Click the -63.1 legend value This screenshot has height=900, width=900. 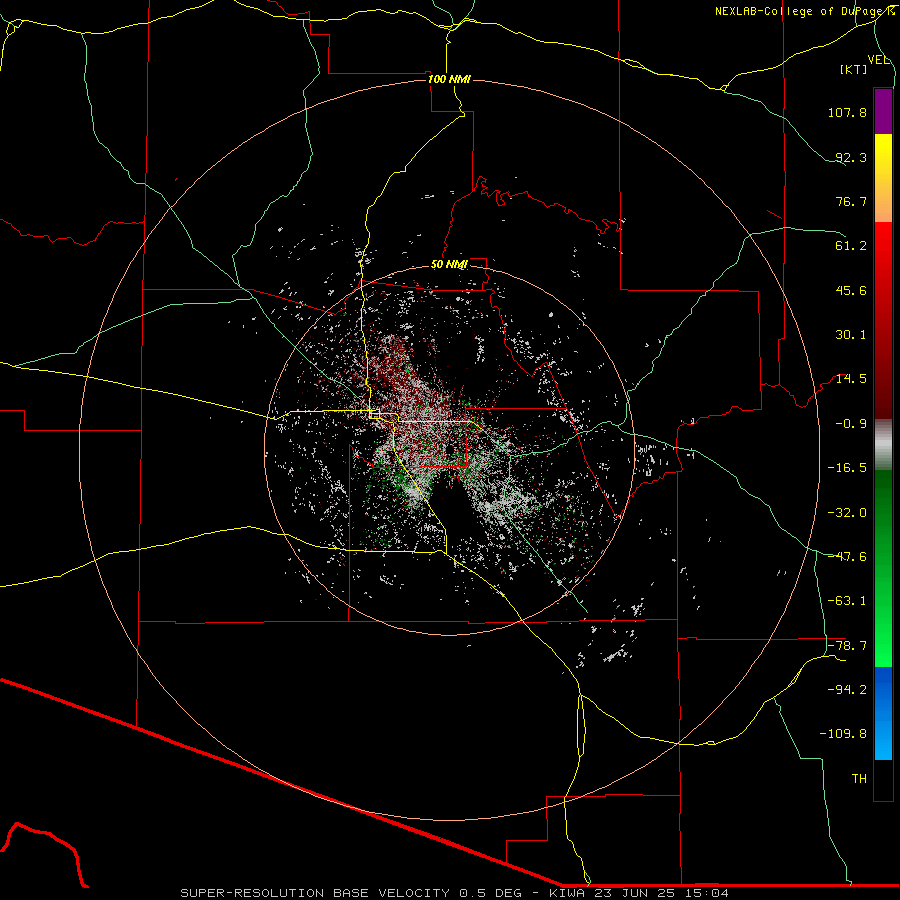click(x=847, y=601)
